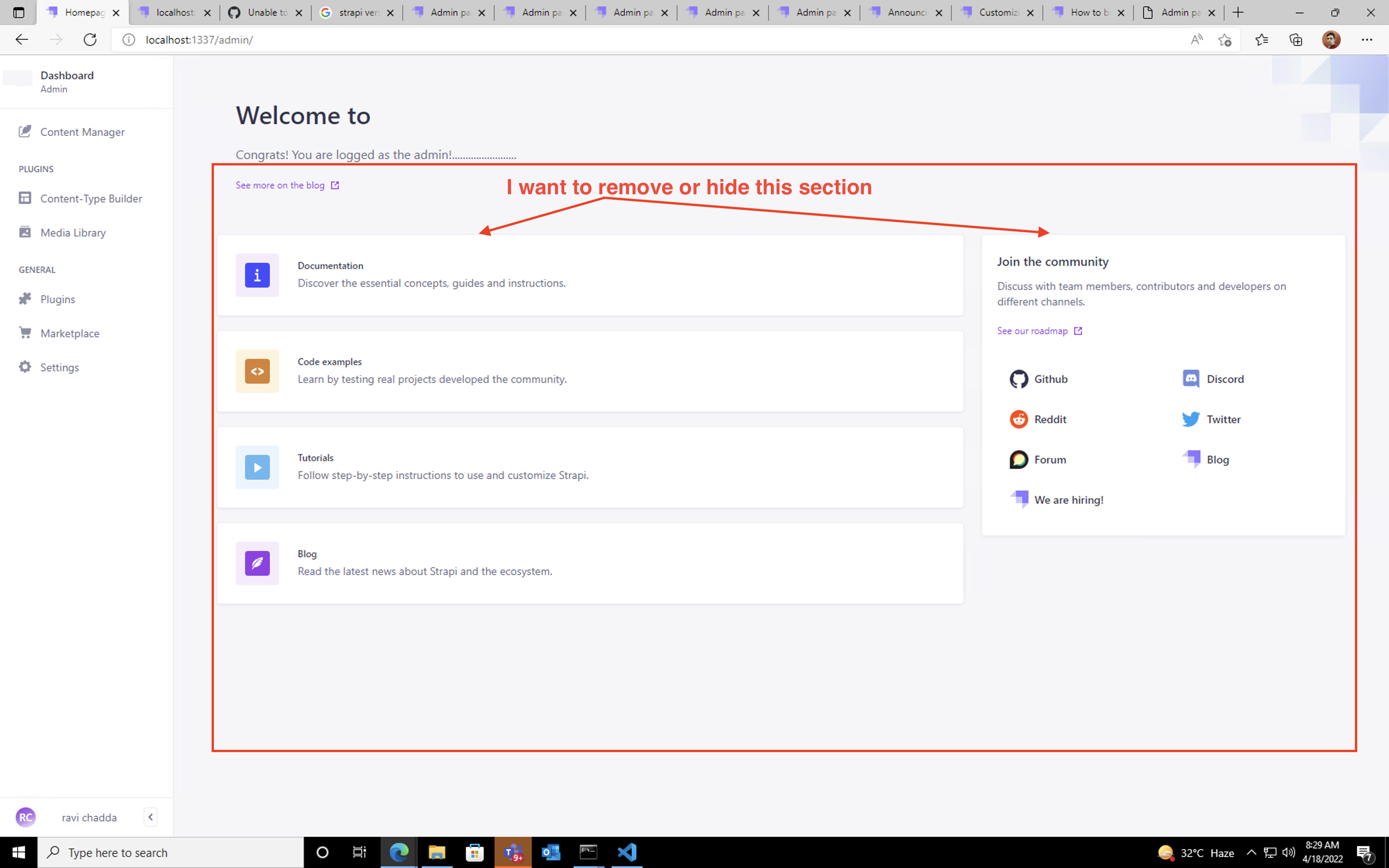Open Strapi Settings
This screenshot has height=868, width=1389.
tap(60, 367)
